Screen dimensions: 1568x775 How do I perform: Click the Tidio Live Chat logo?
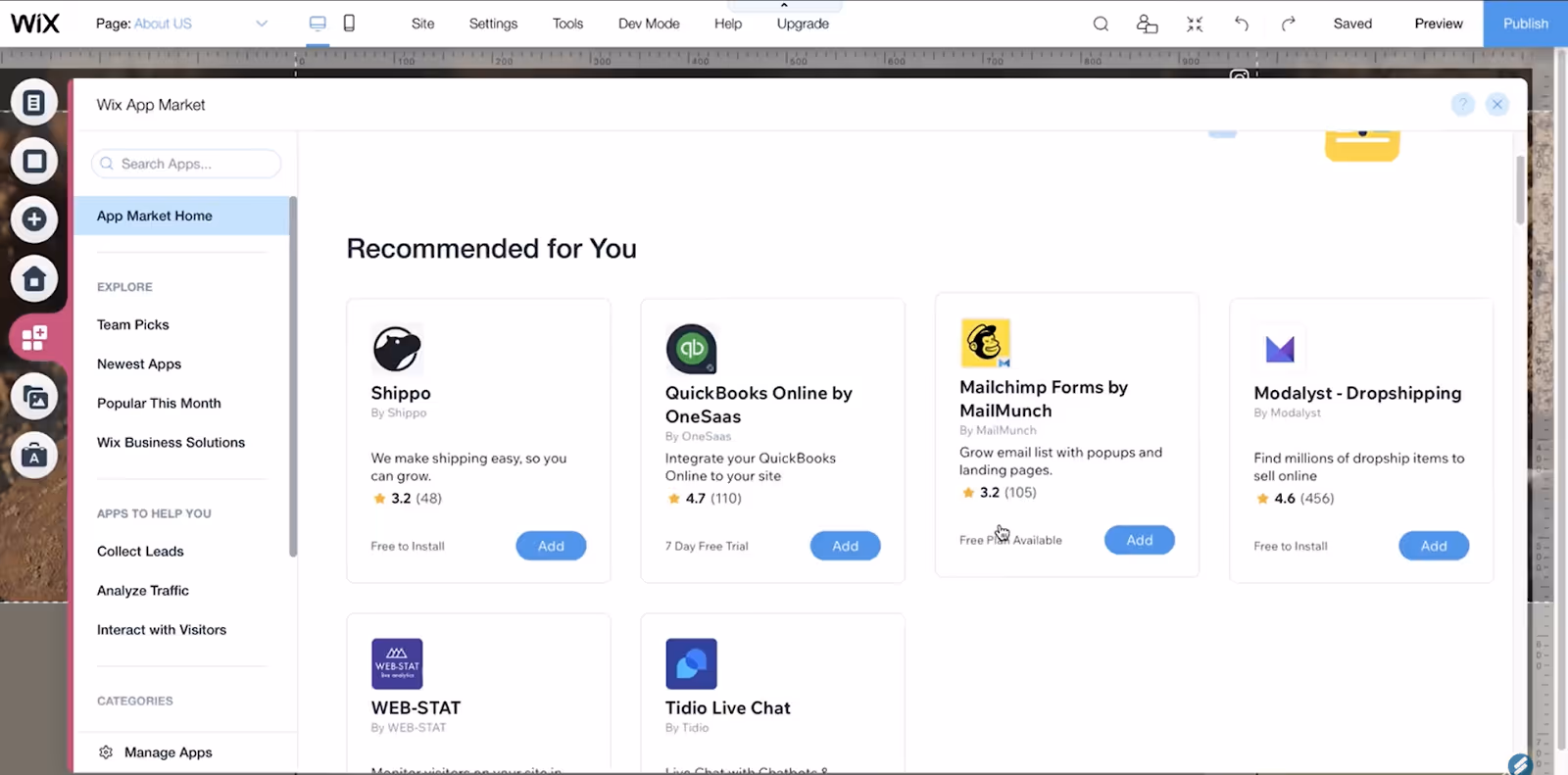point(691,663)
